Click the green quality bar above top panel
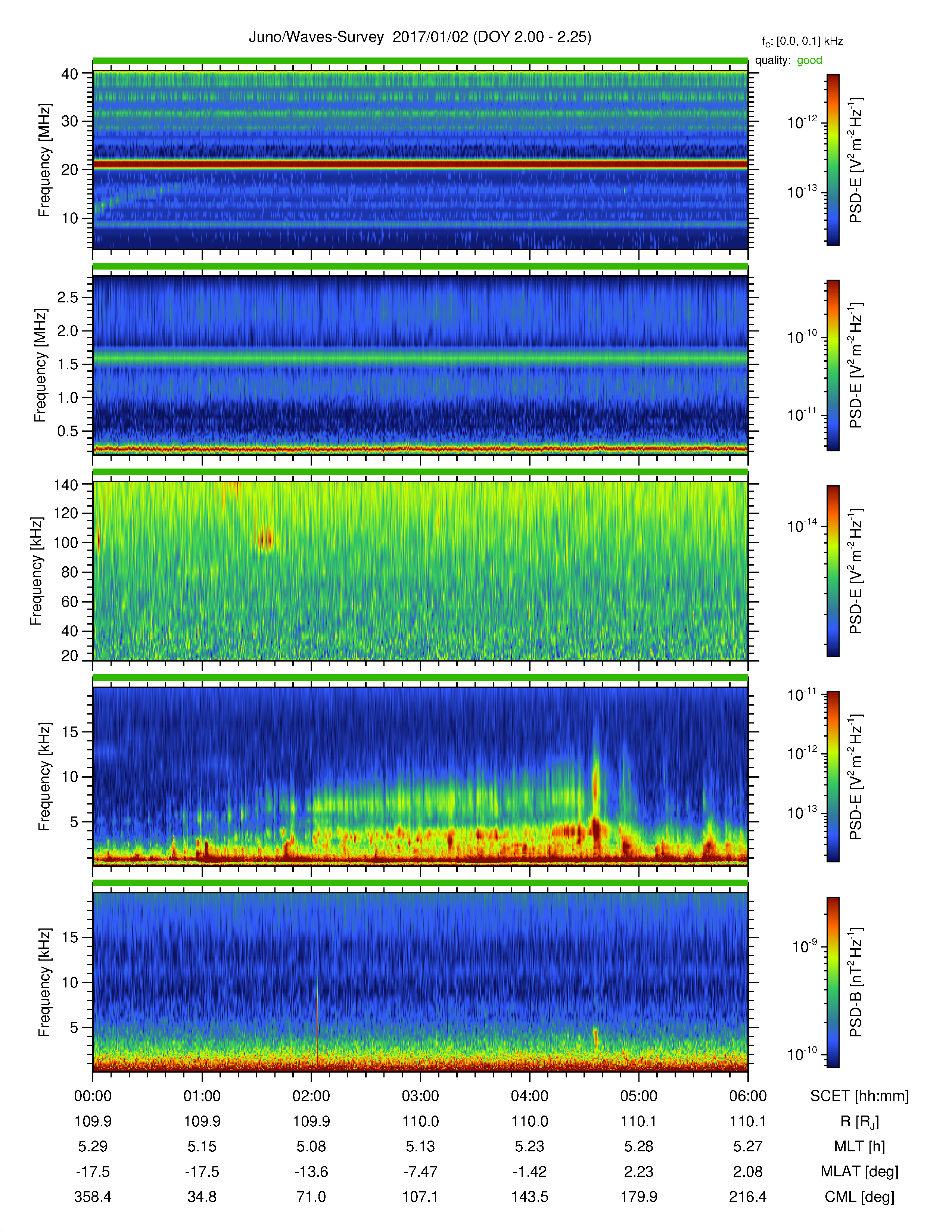 point(420,61)
